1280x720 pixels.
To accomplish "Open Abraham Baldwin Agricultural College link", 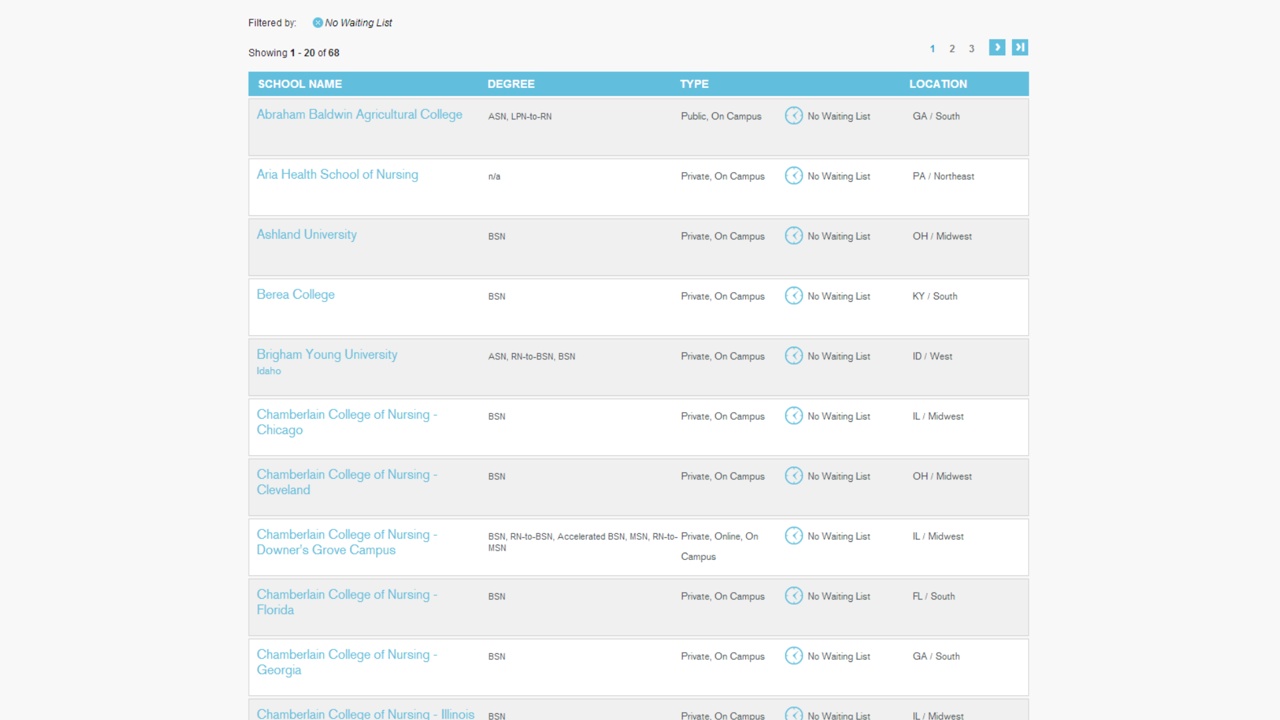I will coord(359,115).
